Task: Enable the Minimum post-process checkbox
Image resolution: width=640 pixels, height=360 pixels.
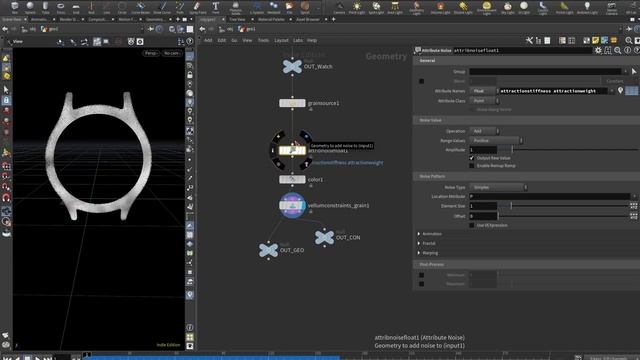Action: click(422, 275)
